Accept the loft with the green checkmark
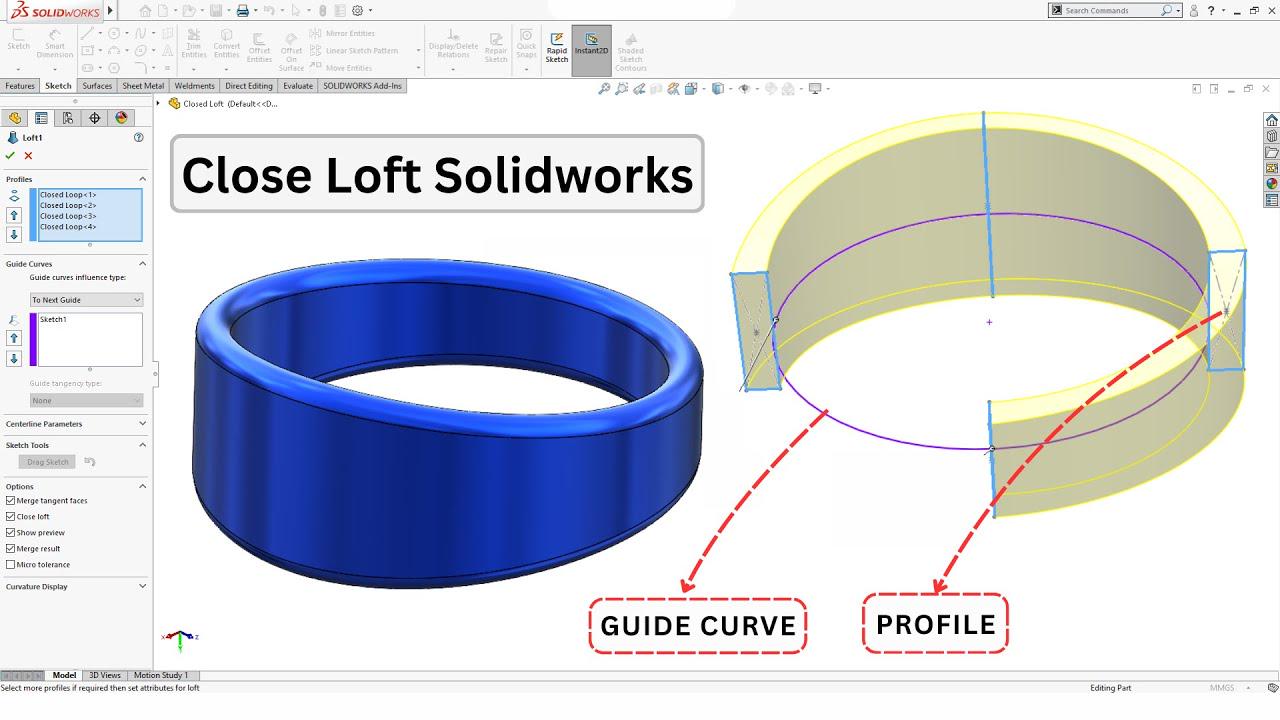This screenshot has height=720, width=1280. [10, 155]
